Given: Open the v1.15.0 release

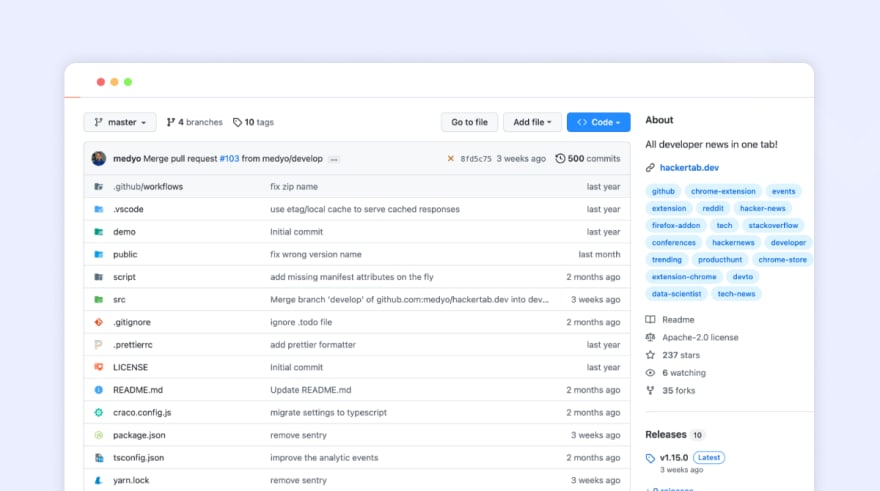Looking at the screenshot, I should [674, 458].
